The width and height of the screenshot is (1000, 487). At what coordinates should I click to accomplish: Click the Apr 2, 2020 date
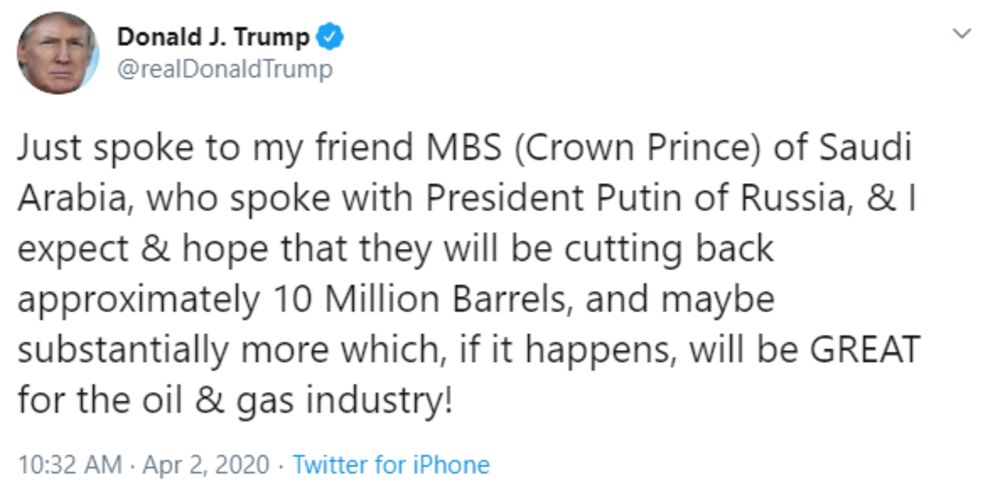tap(205, 465)
